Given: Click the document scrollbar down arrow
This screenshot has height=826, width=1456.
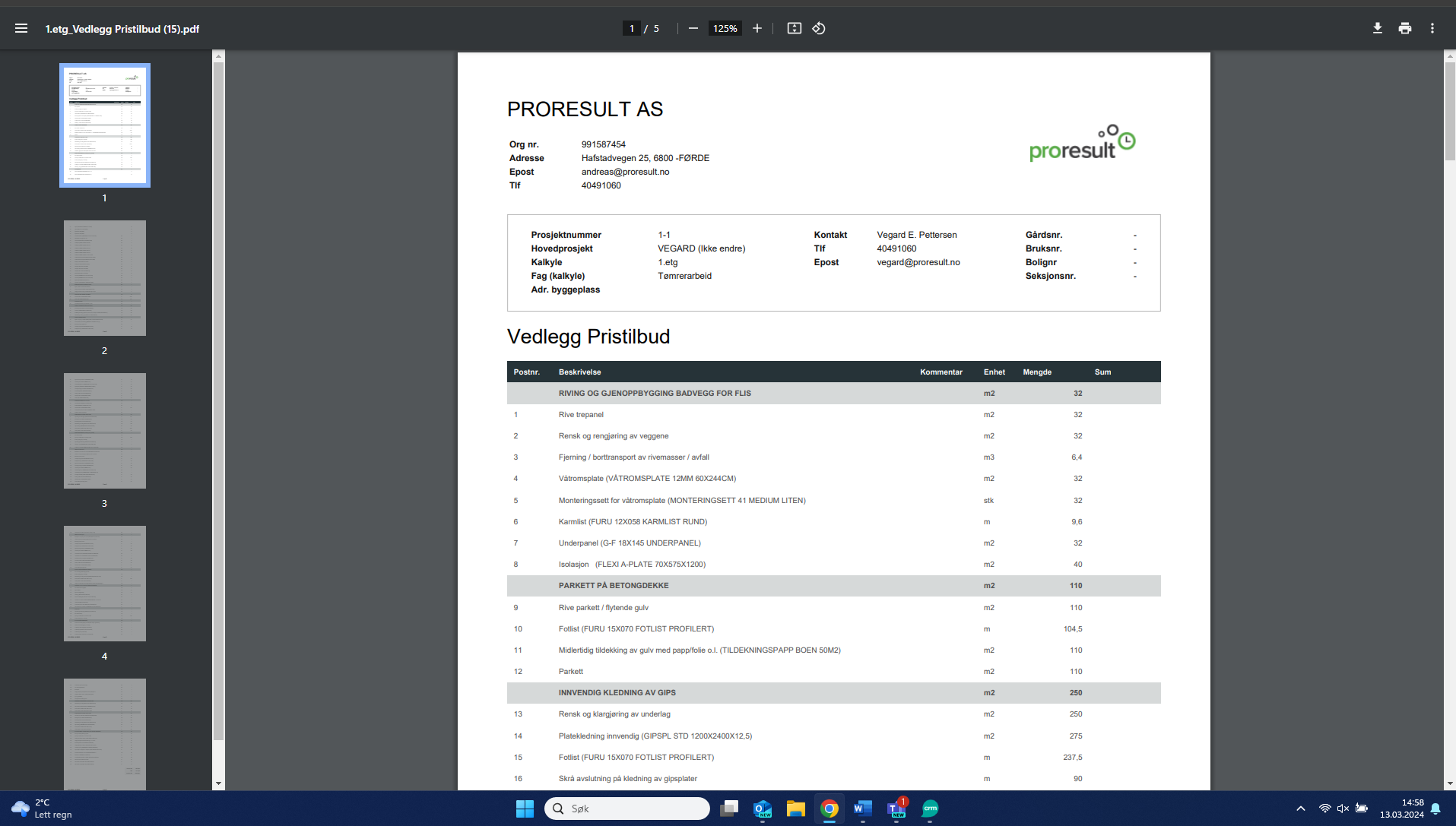Looking at the screenshot, I should 1450,783.
